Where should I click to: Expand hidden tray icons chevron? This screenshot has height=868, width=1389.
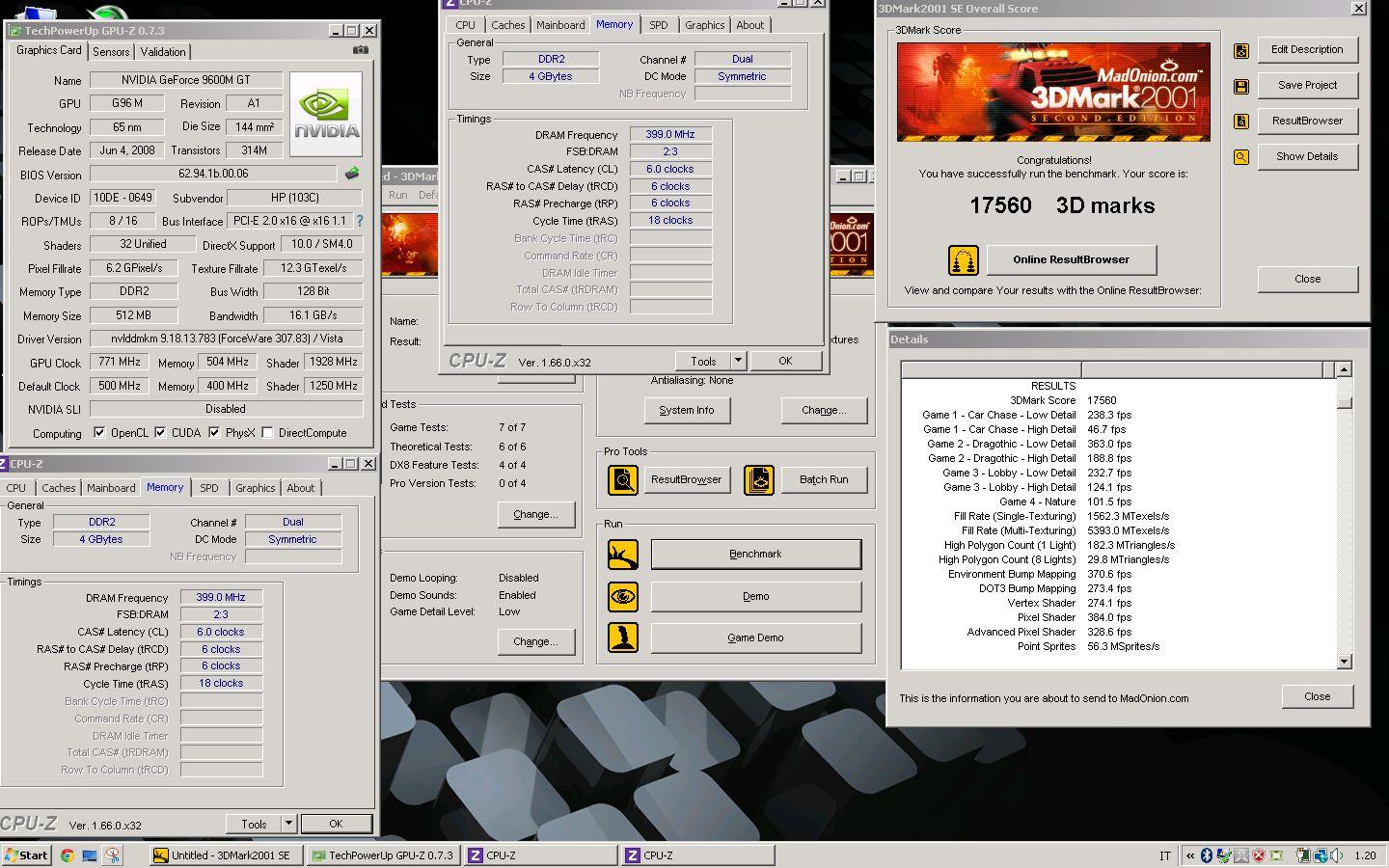click(1190, 855)
